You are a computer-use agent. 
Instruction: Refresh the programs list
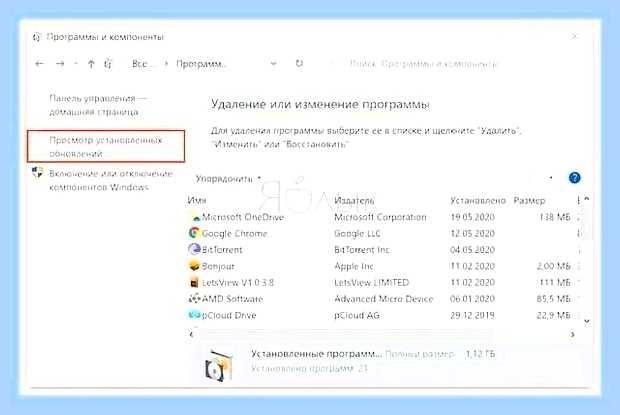(x=299, y=63)
